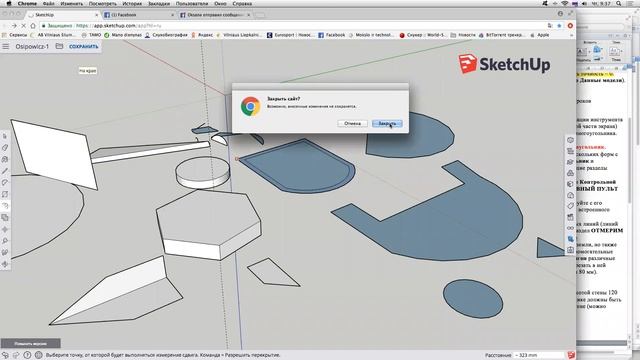Go to Chrome home page button

point(33,26)
